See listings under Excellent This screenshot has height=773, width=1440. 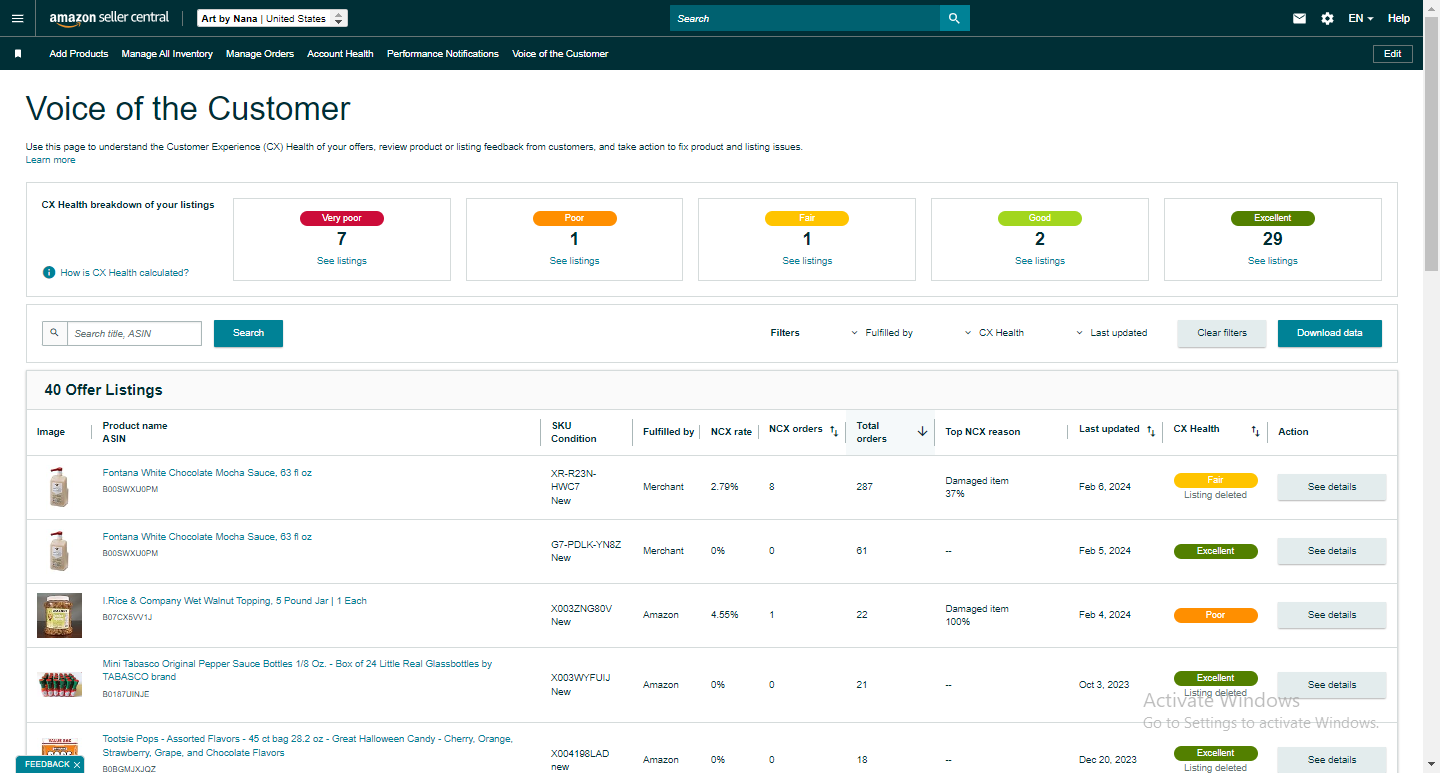1273,261
